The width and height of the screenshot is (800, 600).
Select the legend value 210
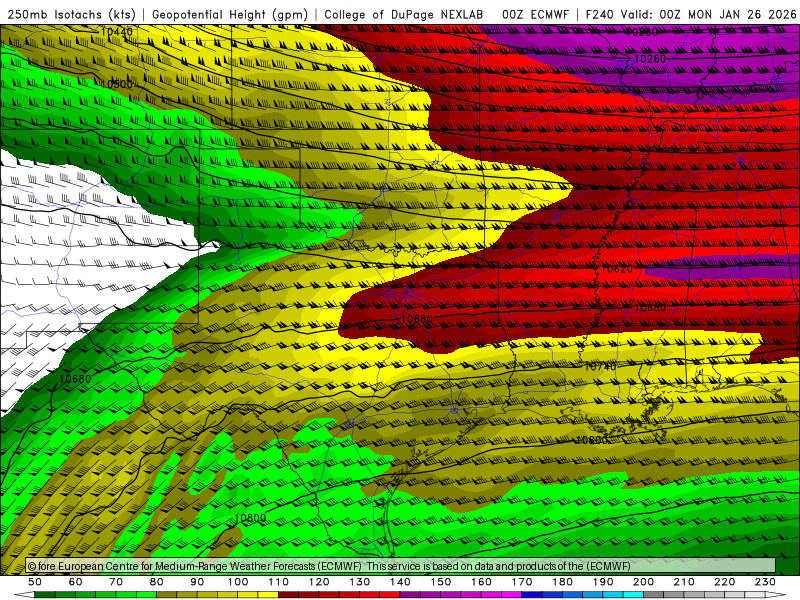click(684, 582)
